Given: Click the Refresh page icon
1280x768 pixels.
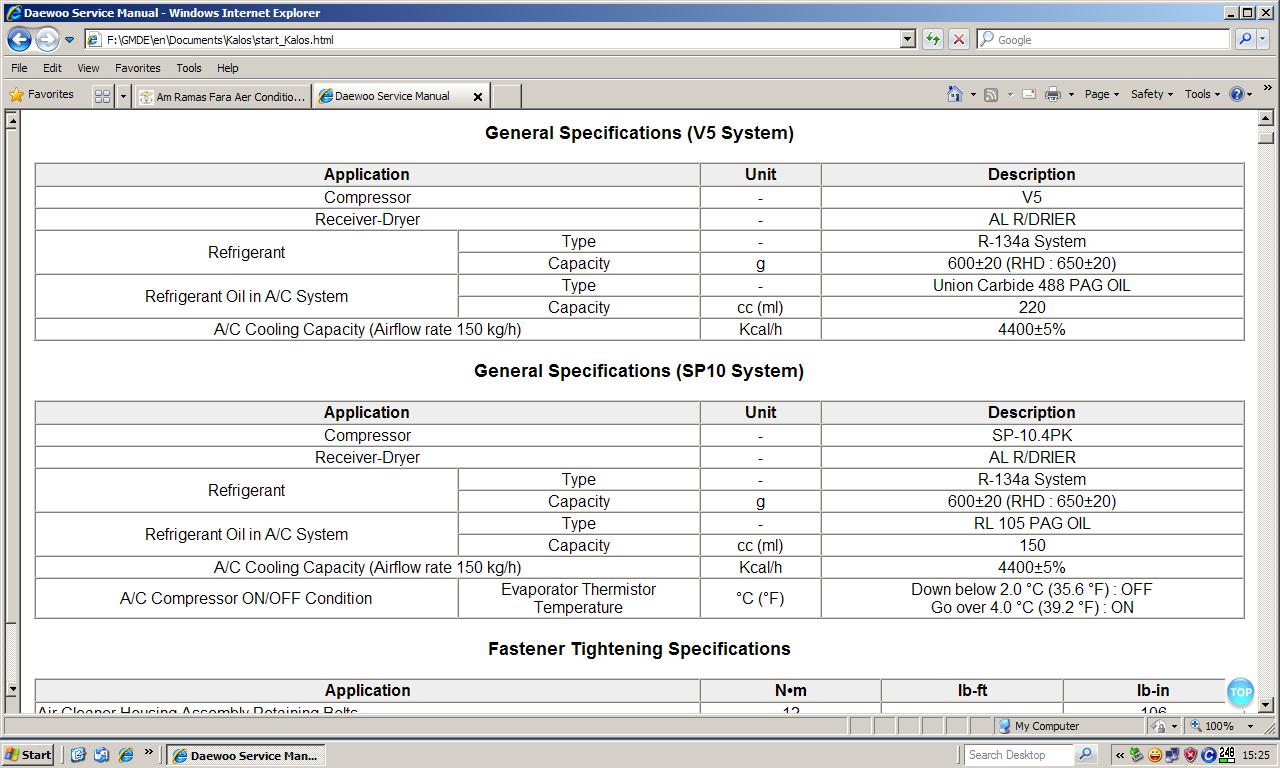Looking at the screenshot, I should [932, 40].
